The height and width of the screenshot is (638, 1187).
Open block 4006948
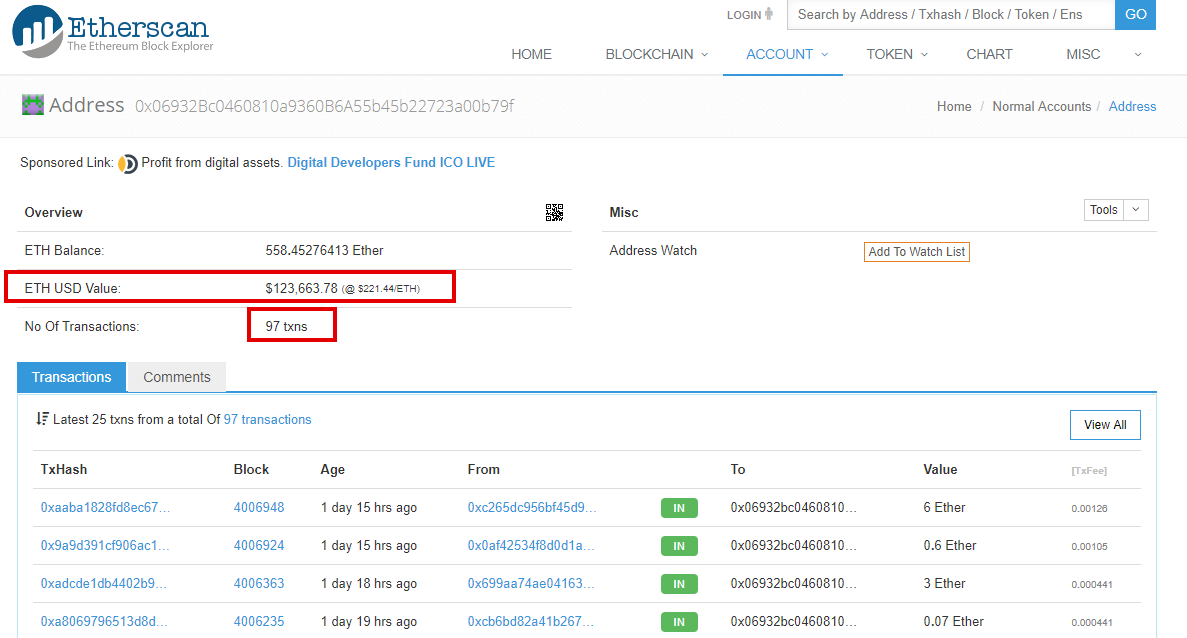tap(259, 508)
